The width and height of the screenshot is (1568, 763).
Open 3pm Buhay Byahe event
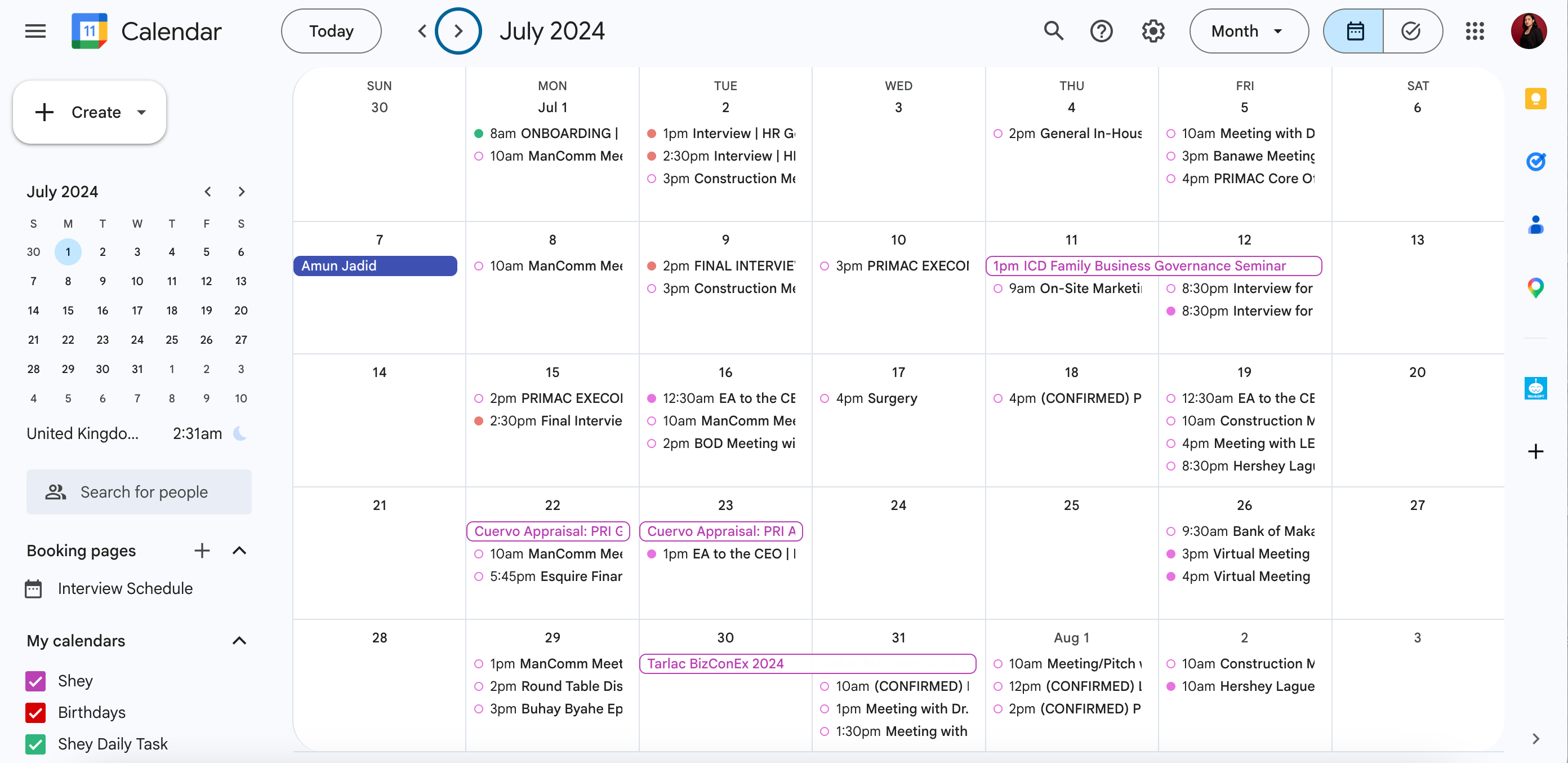point(548,709)
